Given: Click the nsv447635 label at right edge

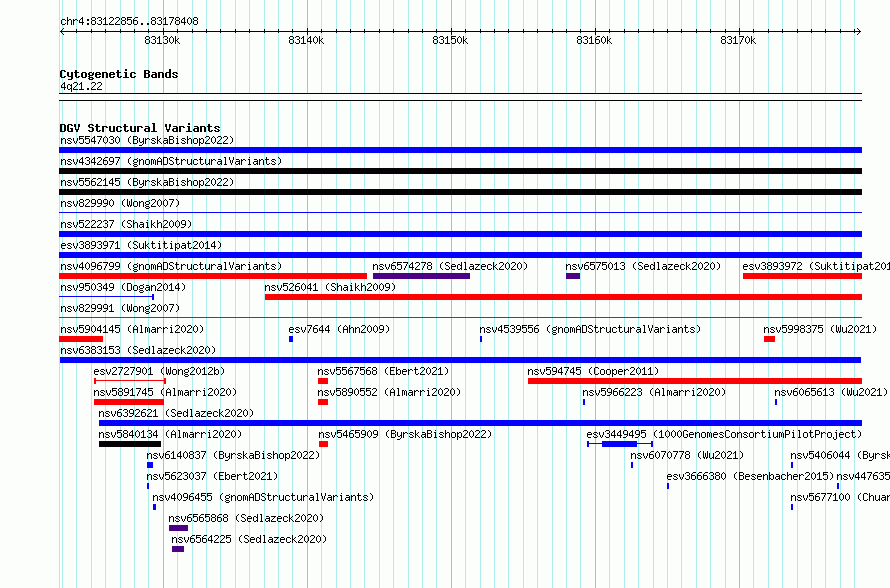Looking at the screenshot, I should point(863,476).
